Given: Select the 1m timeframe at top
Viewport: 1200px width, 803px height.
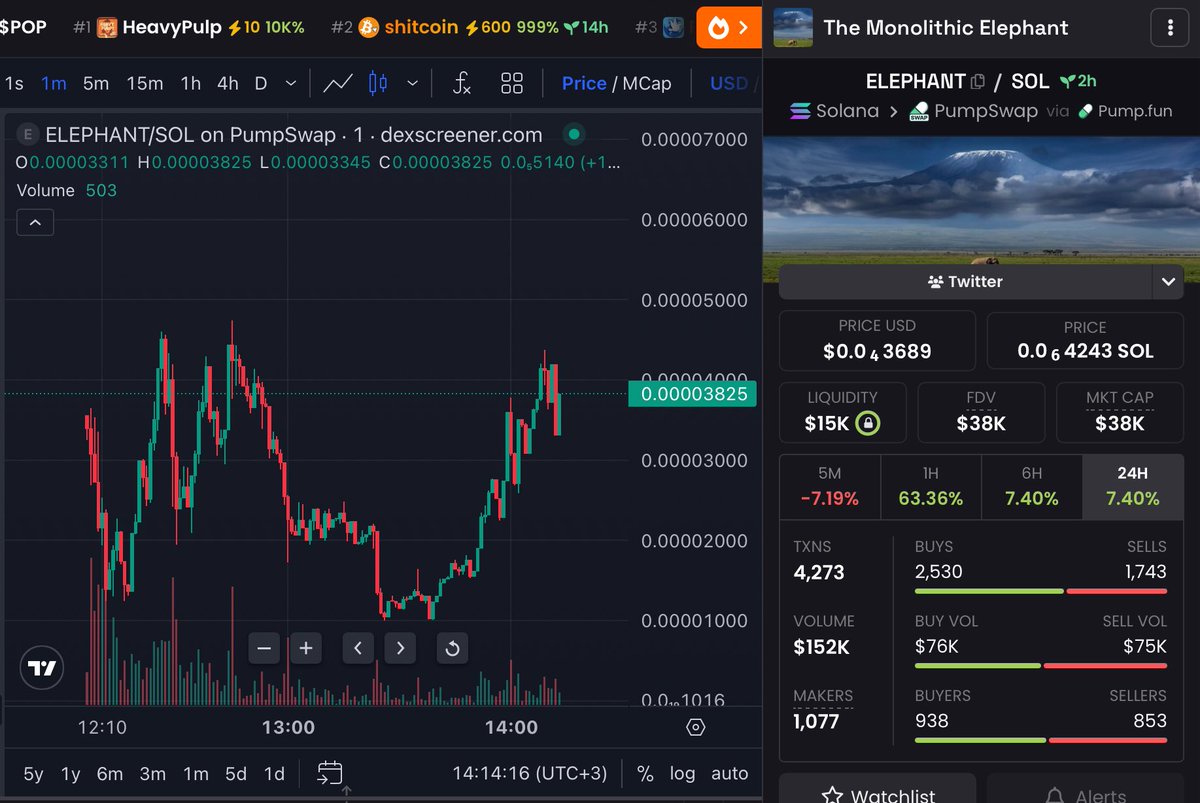Looking at the screenshot, I should [x=54, y=83].
